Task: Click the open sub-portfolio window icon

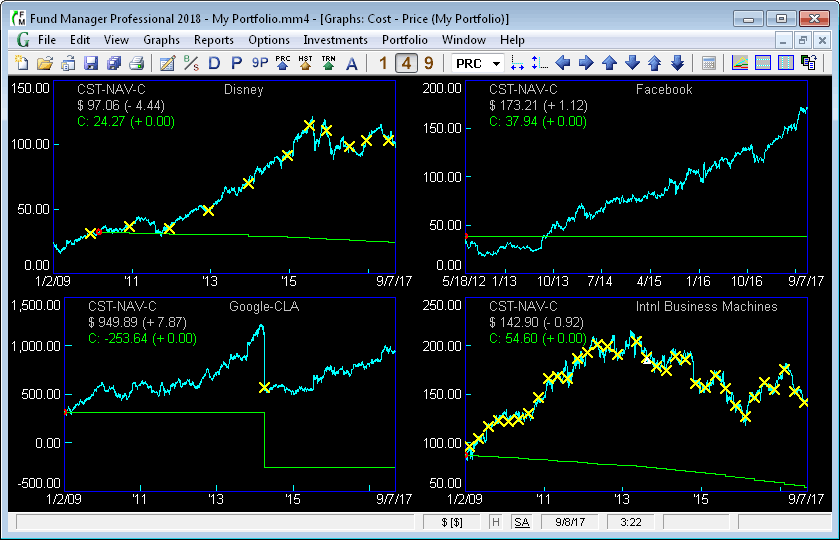Action: tap(68, 63)
